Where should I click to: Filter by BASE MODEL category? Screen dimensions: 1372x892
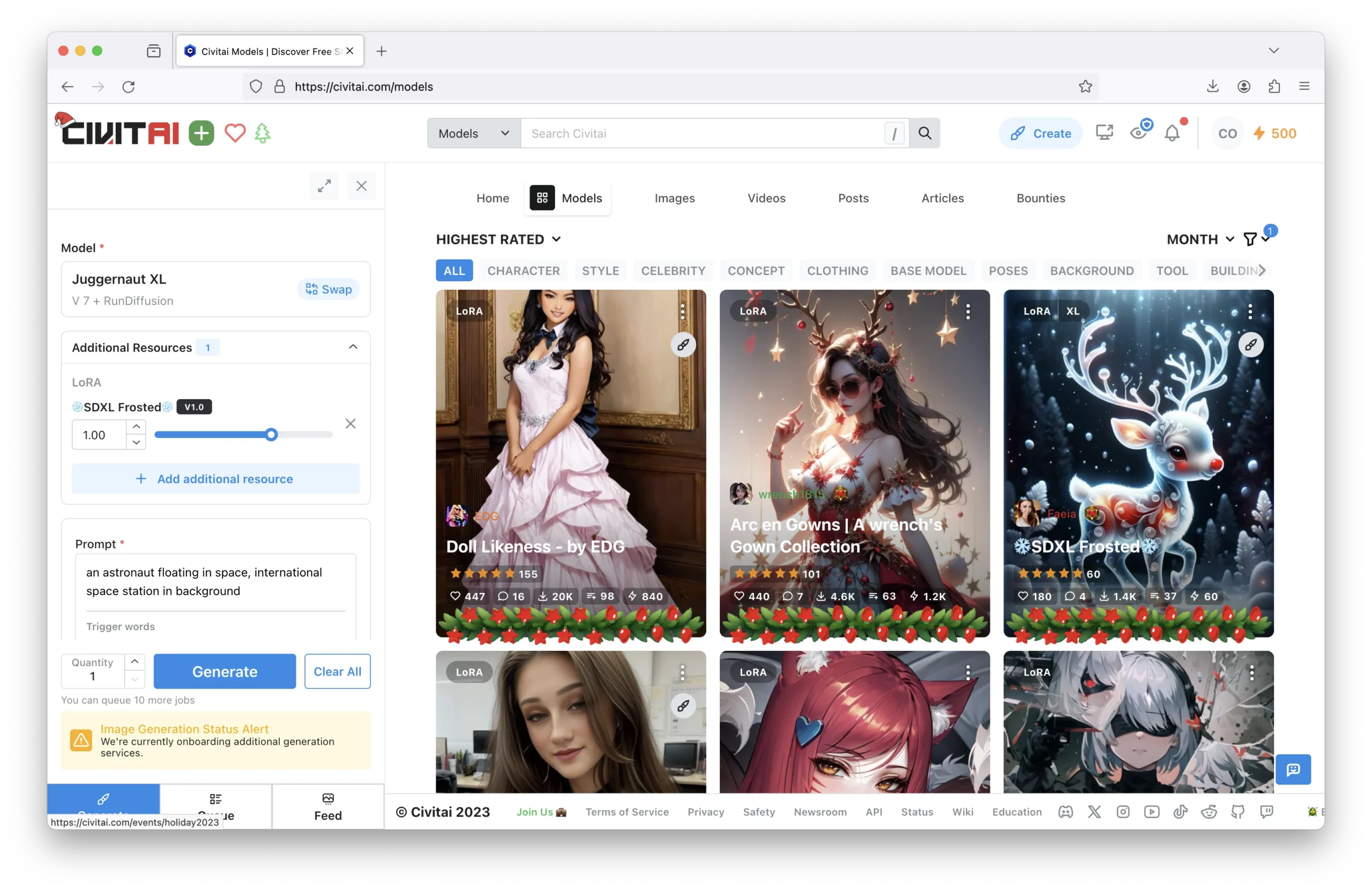(x=928, y=270)
